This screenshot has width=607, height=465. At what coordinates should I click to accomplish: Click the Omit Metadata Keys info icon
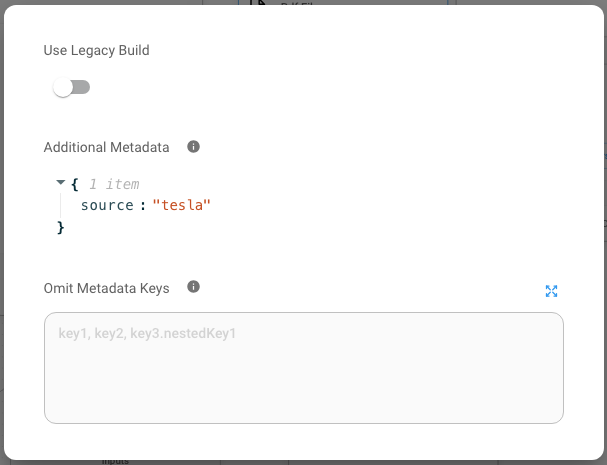pyautogui.click(x=194, y=287)
